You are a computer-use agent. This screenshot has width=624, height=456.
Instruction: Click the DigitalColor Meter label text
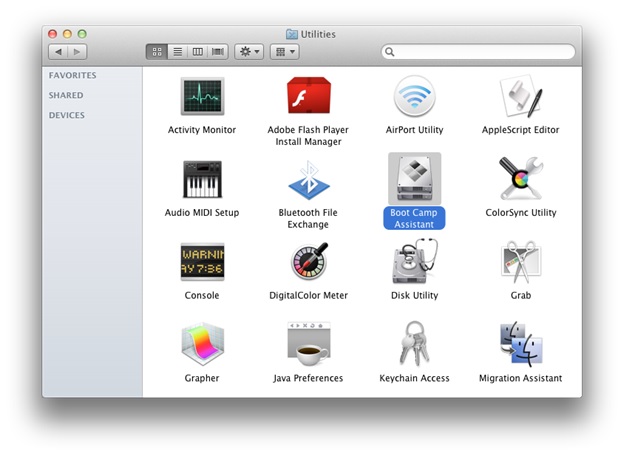coord(308,295)
